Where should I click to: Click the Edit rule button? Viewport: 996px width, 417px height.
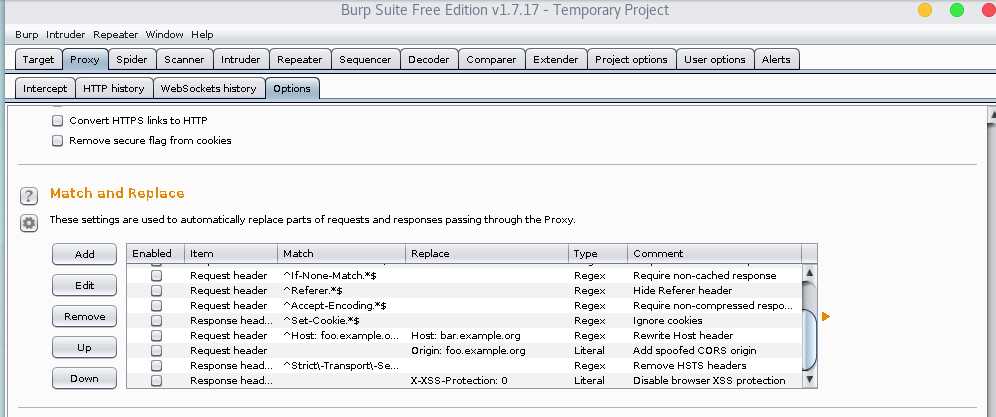pyautogui.click(x=84, y=285)
